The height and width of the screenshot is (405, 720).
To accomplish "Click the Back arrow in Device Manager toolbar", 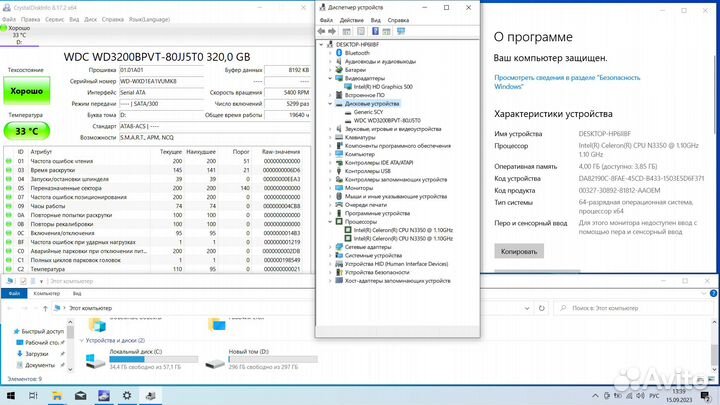I will point(321,31).
